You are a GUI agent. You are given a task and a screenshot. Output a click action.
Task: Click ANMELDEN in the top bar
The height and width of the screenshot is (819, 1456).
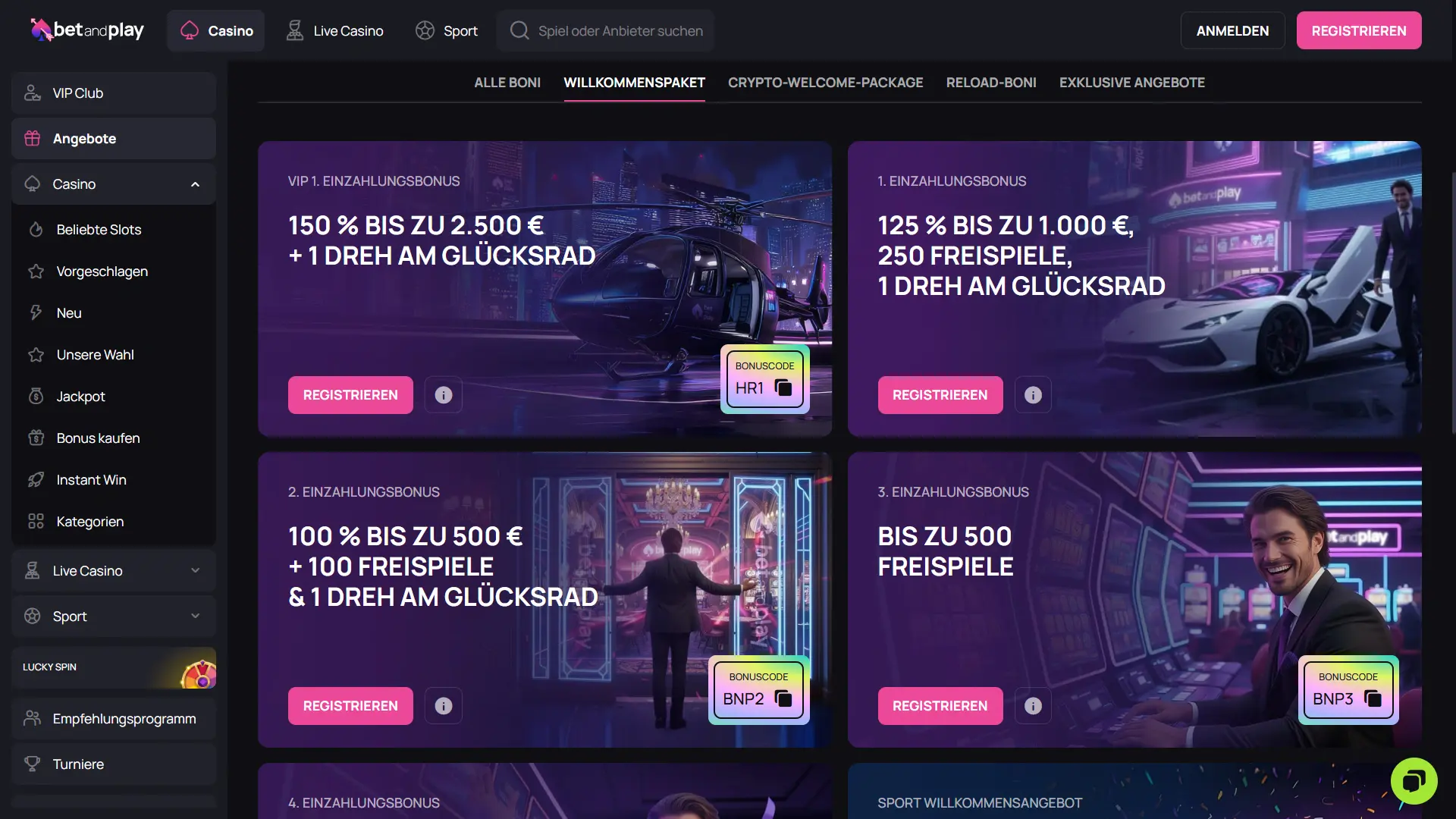point(1232,30)
